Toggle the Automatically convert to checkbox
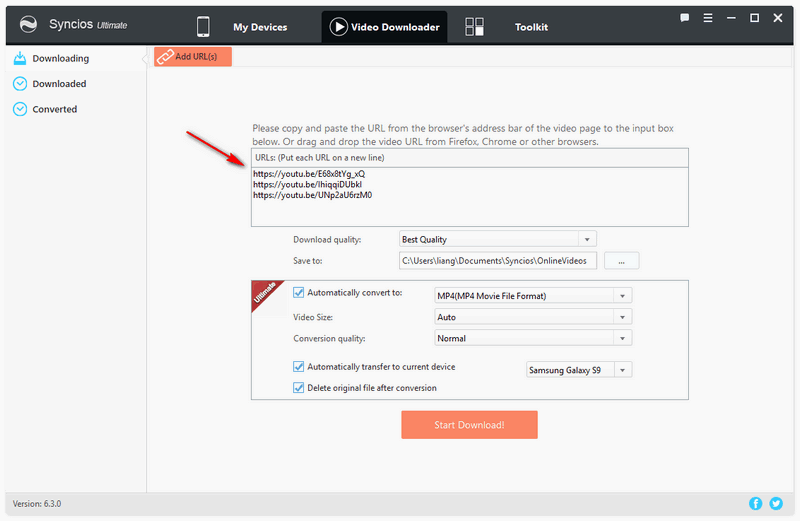The width and height of the screenshot is (800, 521). (298, 292)
